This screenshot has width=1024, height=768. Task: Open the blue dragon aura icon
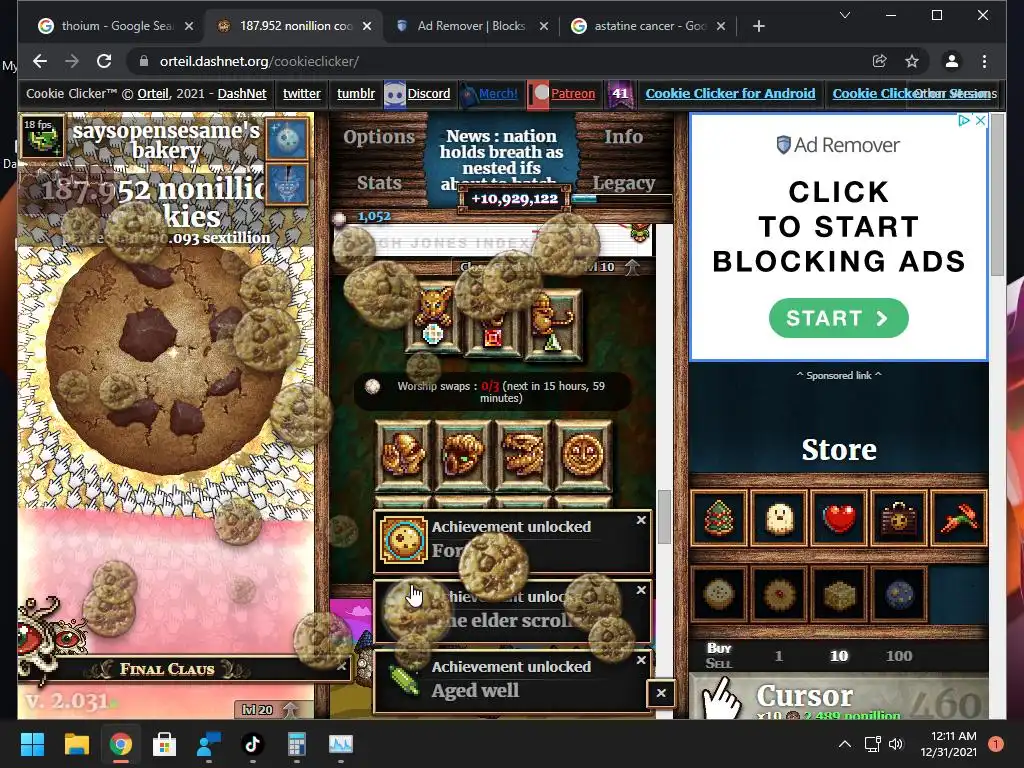[x=287, y=184]
